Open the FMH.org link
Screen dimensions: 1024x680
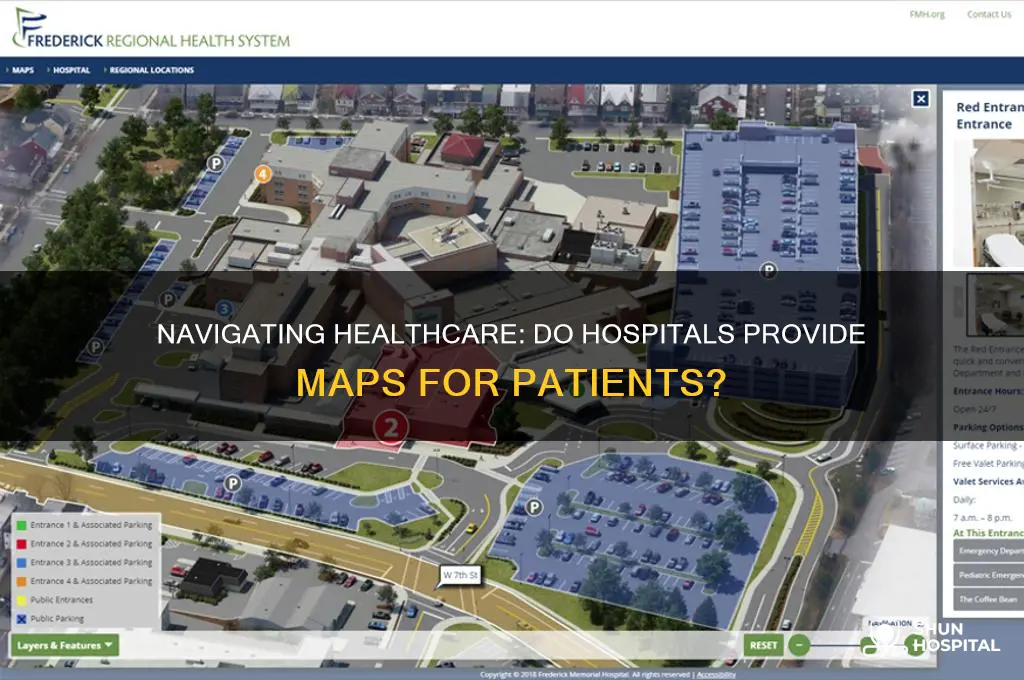pyautogui.click(x=927, y=14)
